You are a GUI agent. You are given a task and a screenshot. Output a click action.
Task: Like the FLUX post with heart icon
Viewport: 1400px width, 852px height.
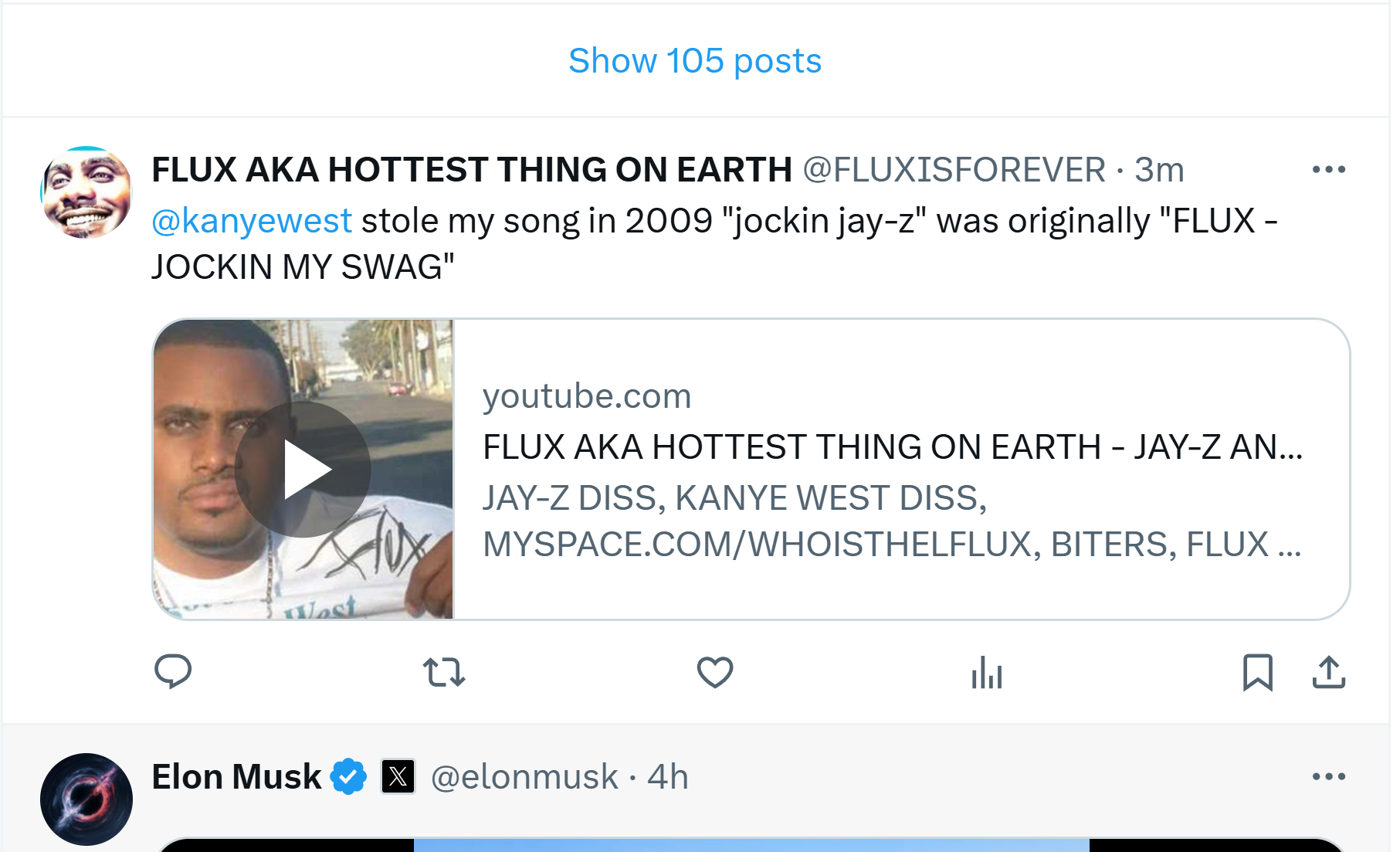click(715, 672)
